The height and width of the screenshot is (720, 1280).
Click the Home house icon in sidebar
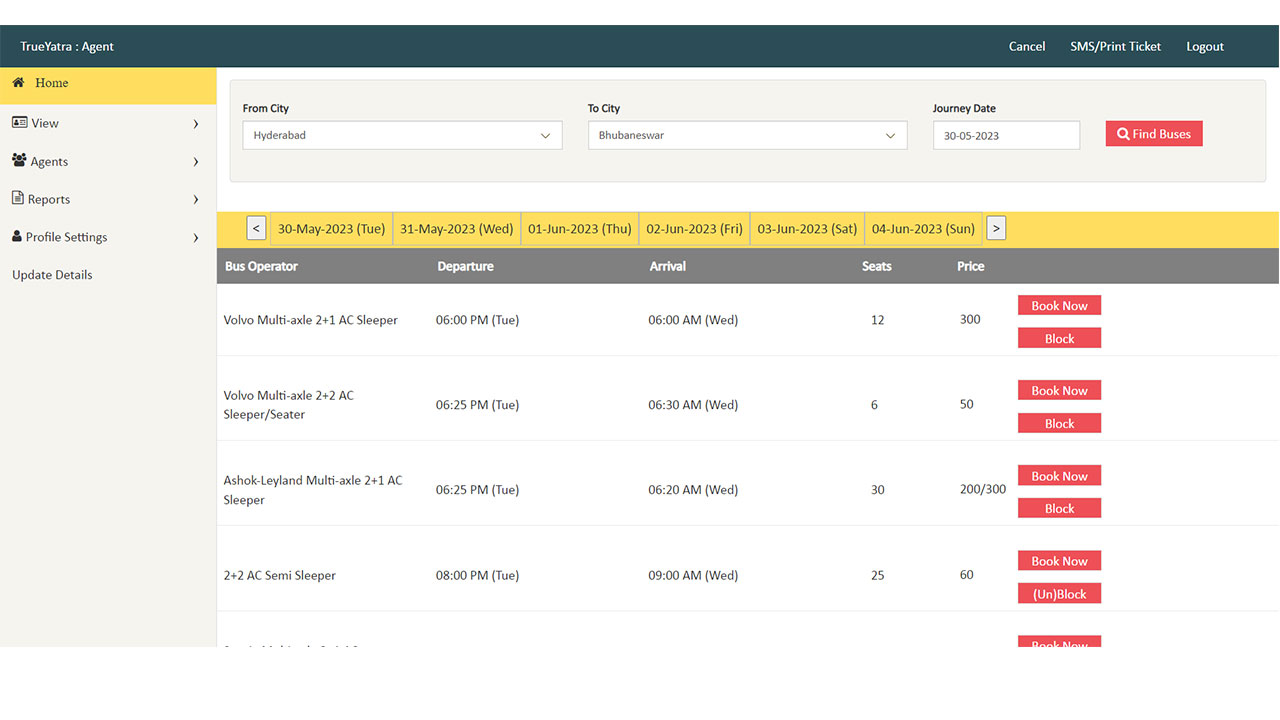18,83
